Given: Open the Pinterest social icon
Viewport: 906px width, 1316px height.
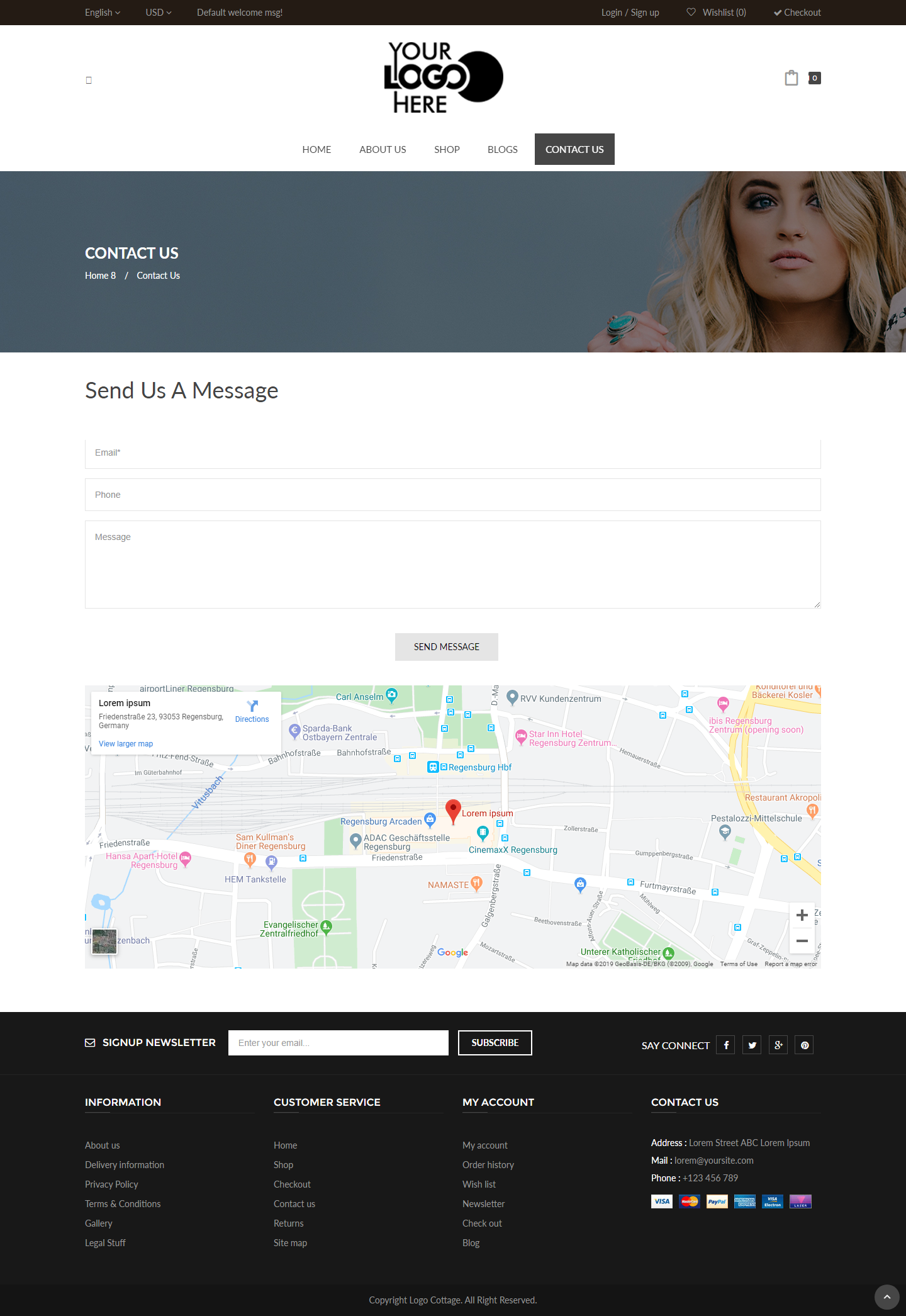Looking at the screenshot, I should 804,1045.
